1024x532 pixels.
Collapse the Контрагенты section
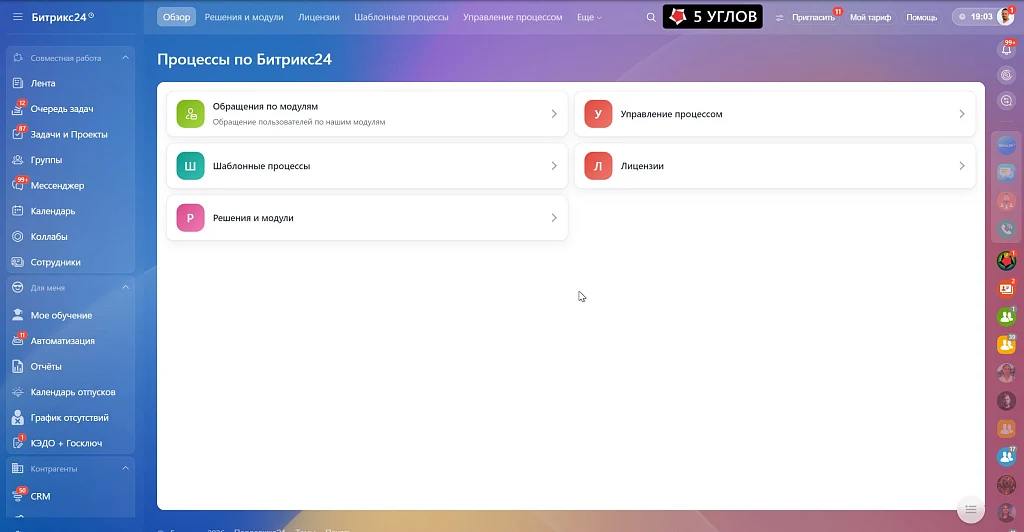[125, 468]
